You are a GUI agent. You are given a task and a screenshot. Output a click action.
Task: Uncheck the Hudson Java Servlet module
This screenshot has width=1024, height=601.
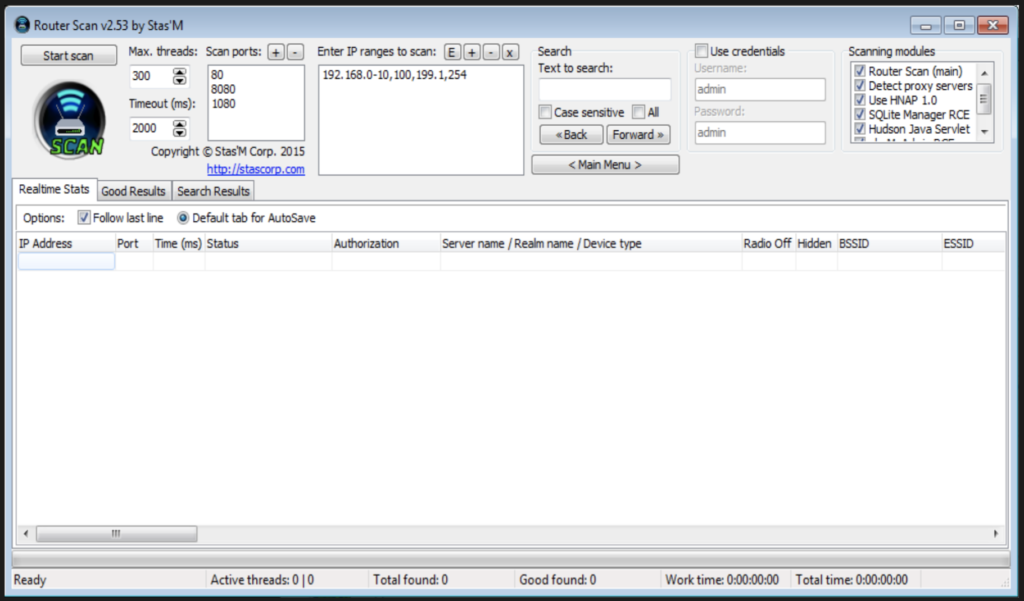860,129
